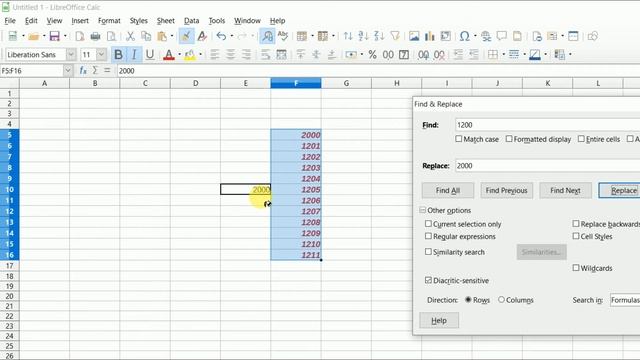Click the Find Next button
Image resolution: width=640 pixels, height=360 pixels.
pyautogui.click(x=565, y=190)
